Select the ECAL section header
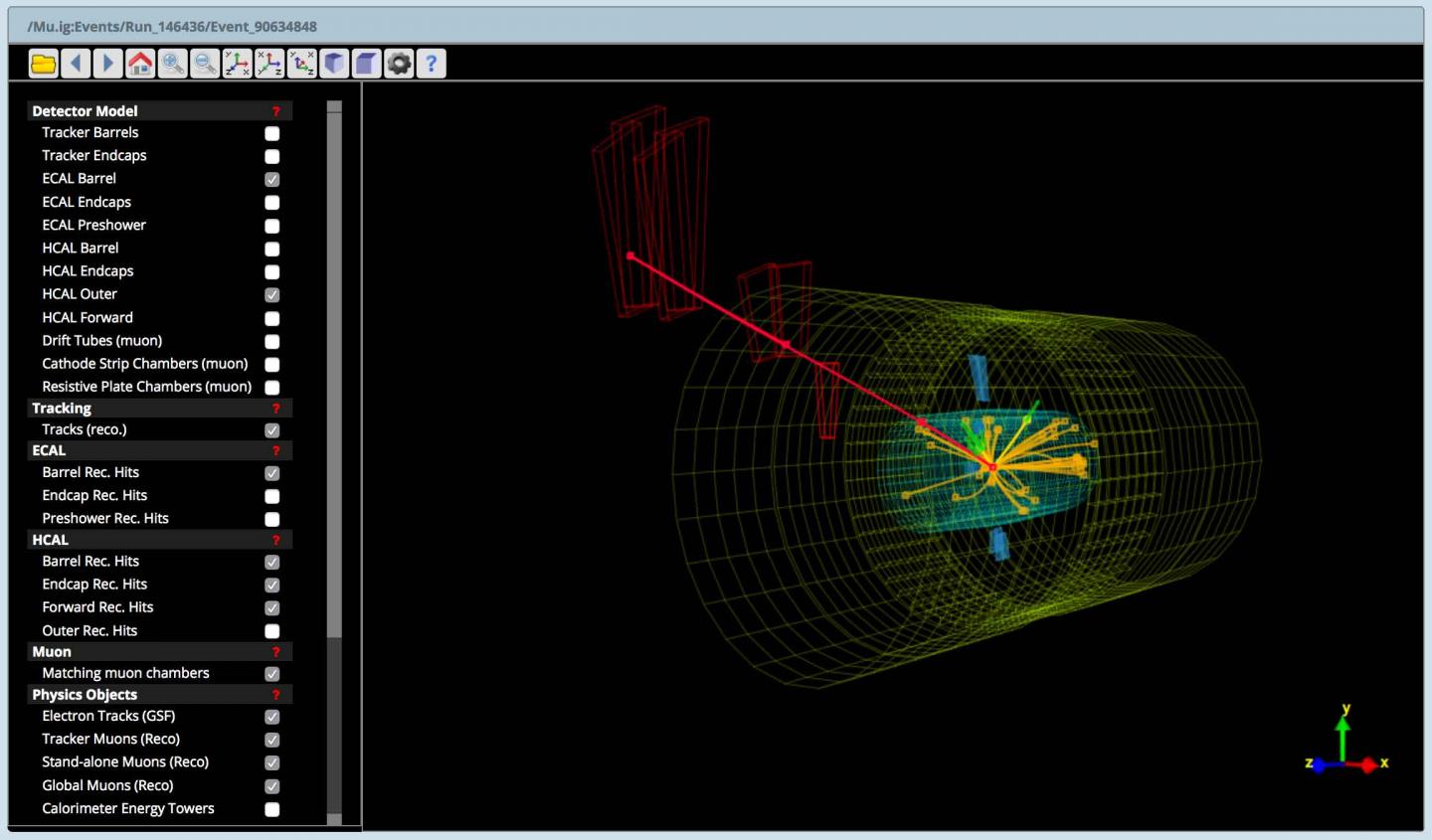 (49, 450)
